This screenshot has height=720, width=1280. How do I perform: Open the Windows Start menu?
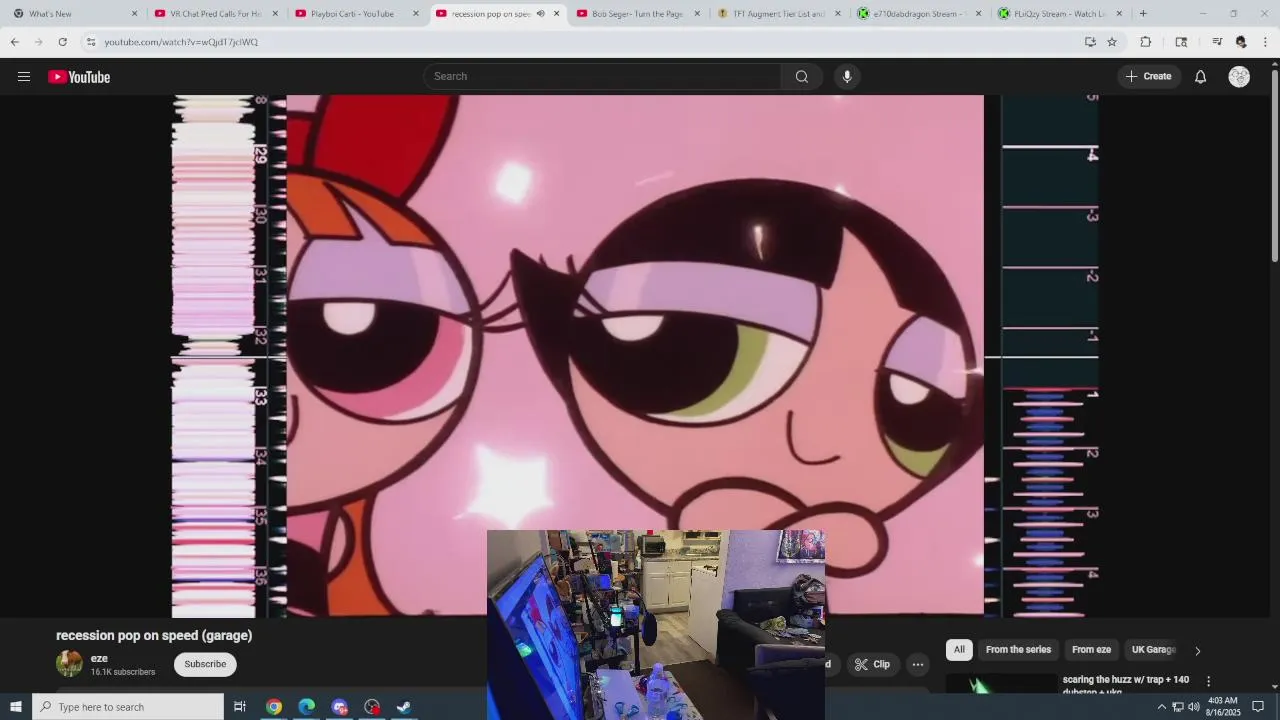tap(15, 707)
